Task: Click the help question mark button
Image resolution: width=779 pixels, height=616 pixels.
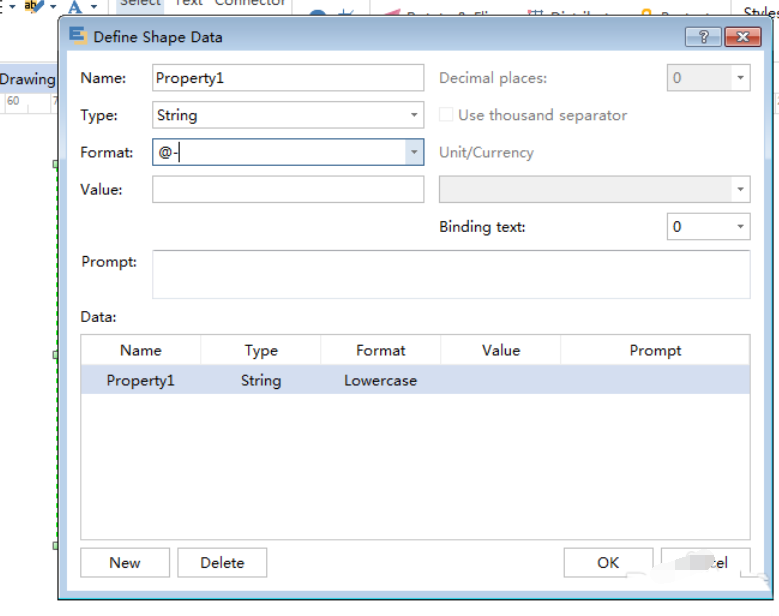Action: pyautogui.click(x=703, y=37)
